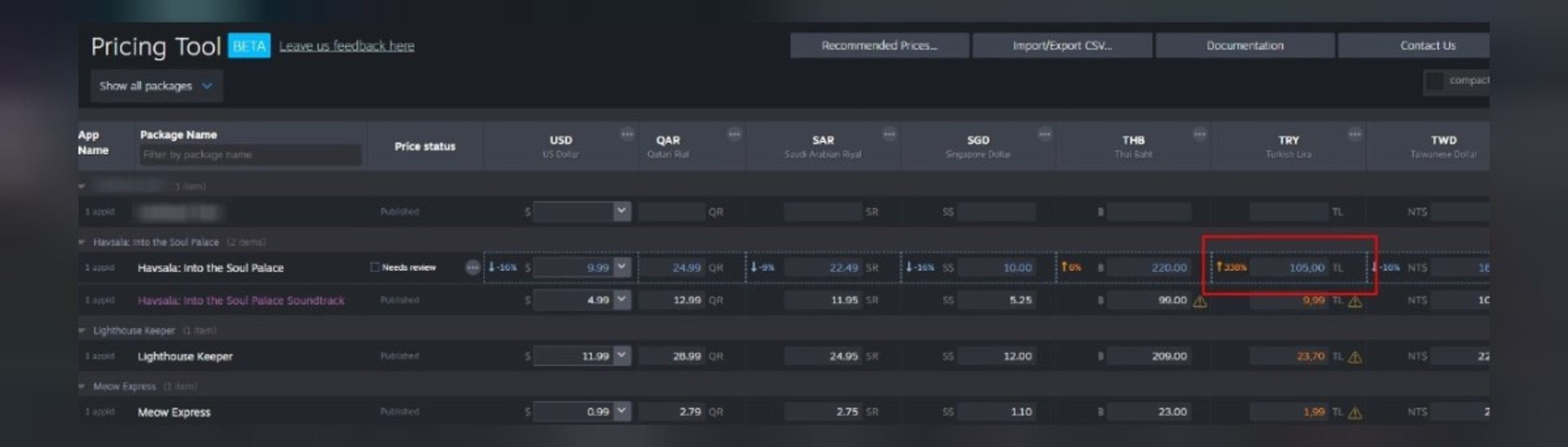Click the Contact Us button

click(1414, 45)
